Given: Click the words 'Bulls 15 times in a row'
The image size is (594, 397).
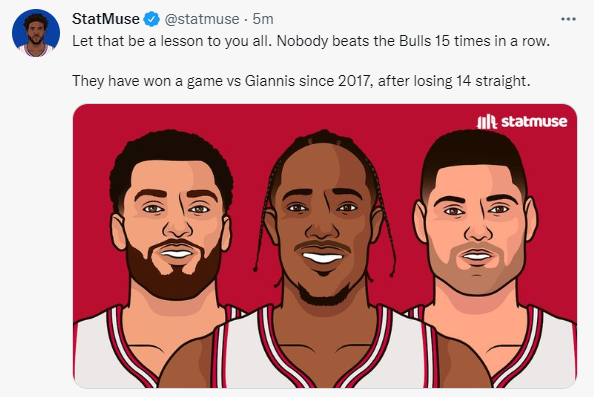Looking at the screenshot, I should pos(474,41).
